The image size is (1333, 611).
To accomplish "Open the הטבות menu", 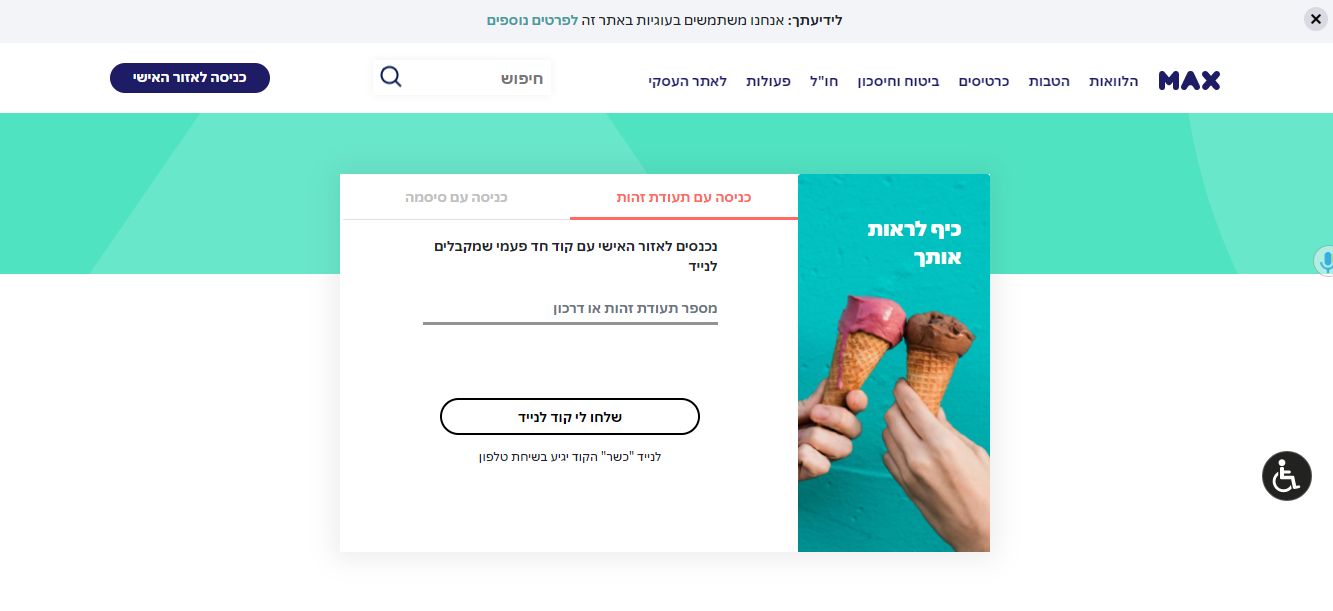I will 1049,81.
